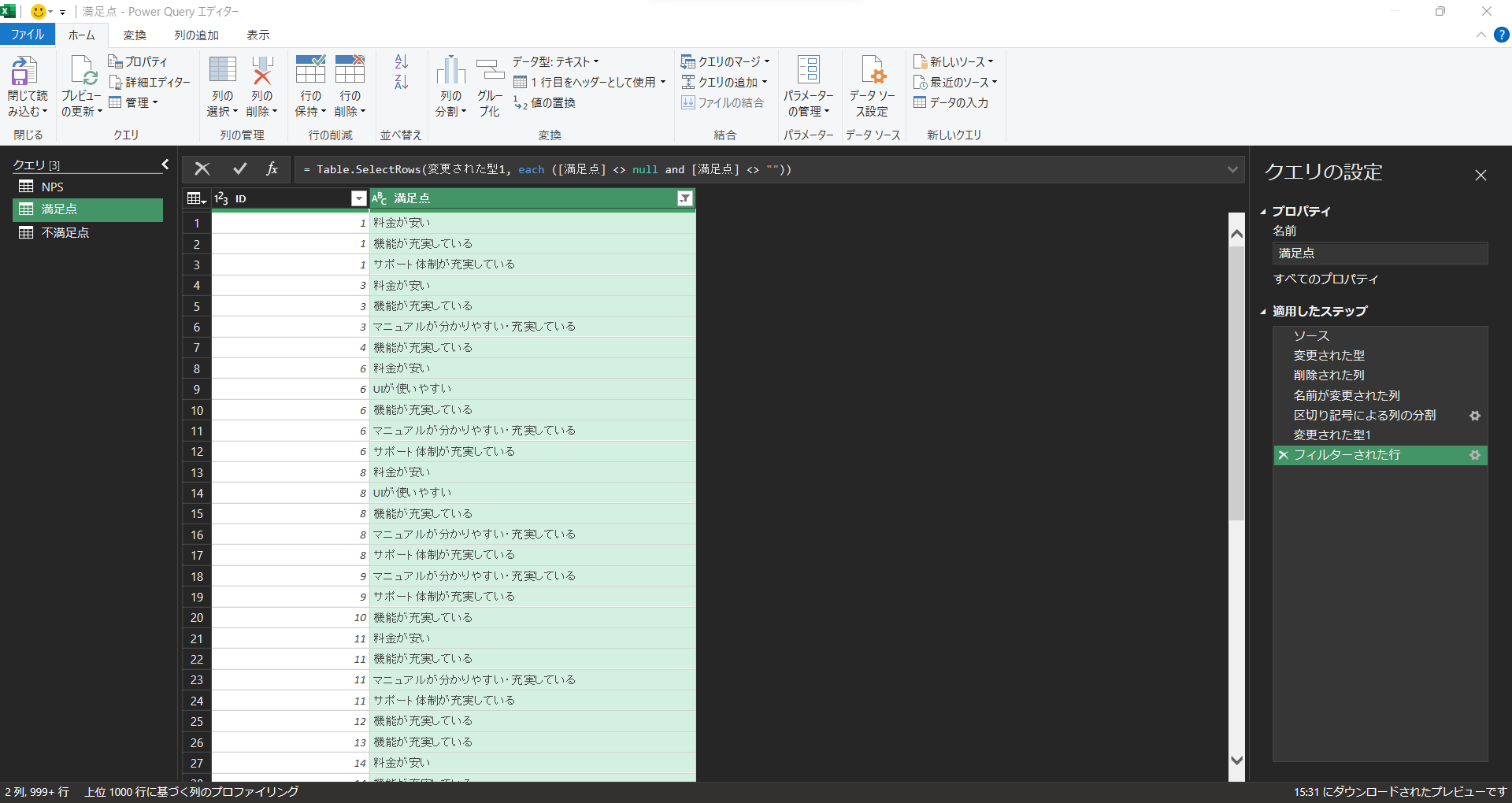Open the 満足点 column filter dropdown

point(684,198)
